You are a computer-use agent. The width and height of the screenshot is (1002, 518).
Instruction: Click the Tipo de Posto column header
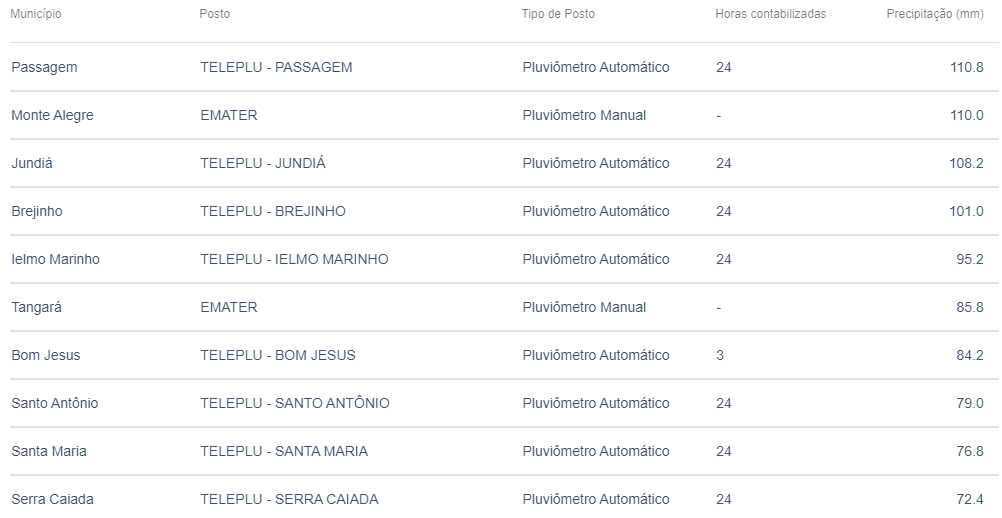[x=558, y=14]
